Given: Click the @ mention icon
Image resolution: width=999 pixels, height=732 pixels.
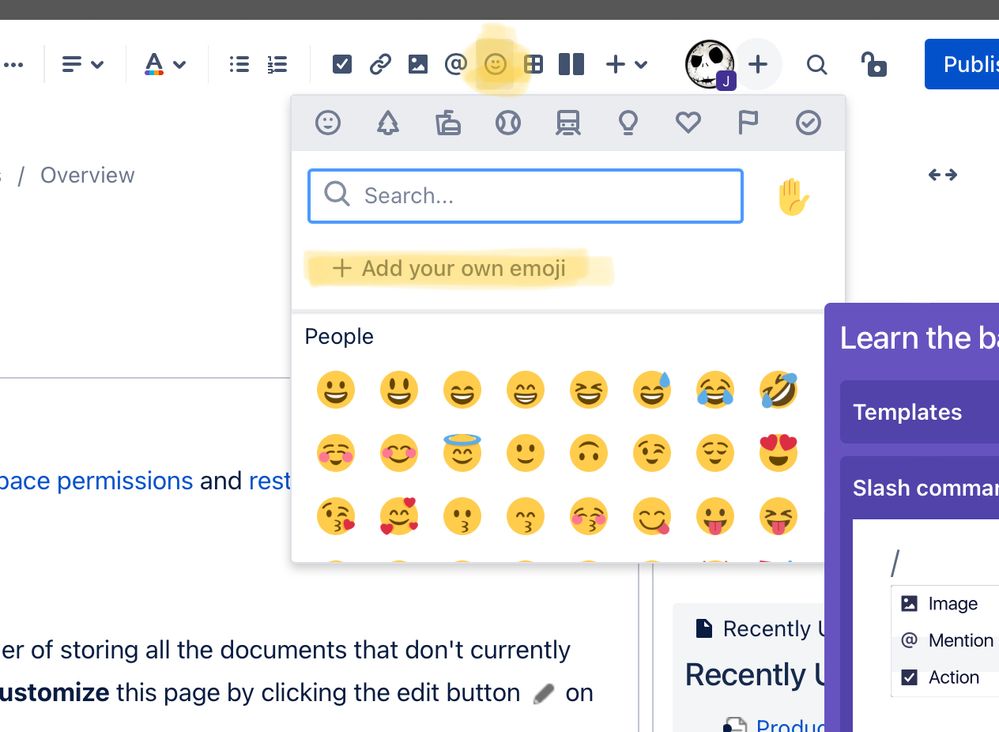Looking at the screenshot, I should point(456,63).
